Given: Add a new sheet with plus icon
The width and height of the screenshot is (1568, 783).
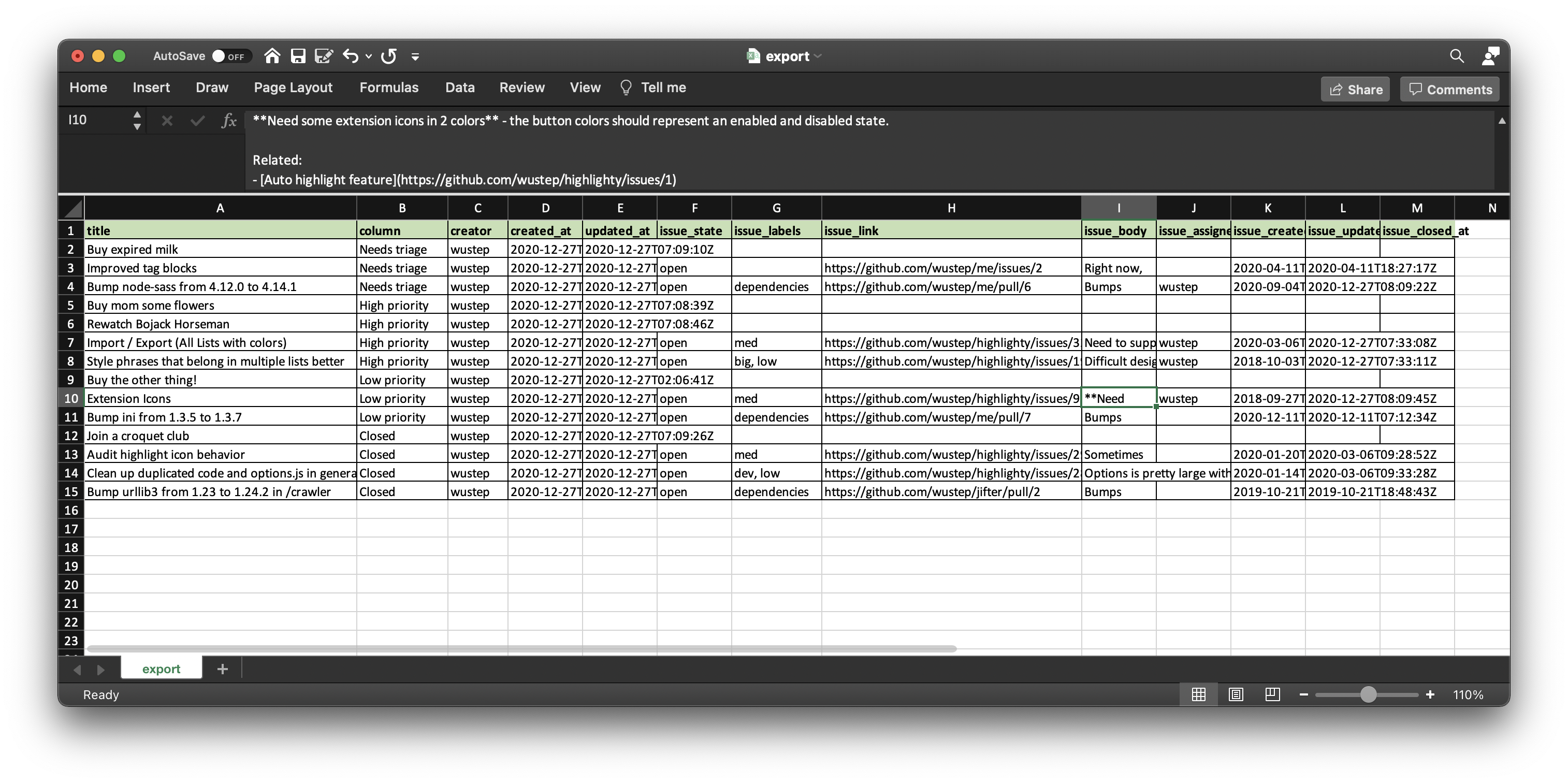Looking at the screenshot, I should [222, 669].
